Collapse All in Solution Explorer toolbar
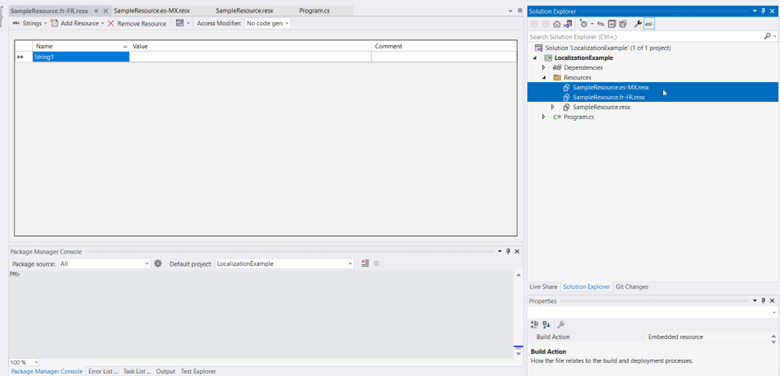The width and height of the screenshot is (780, 376). tap(612, 24)
